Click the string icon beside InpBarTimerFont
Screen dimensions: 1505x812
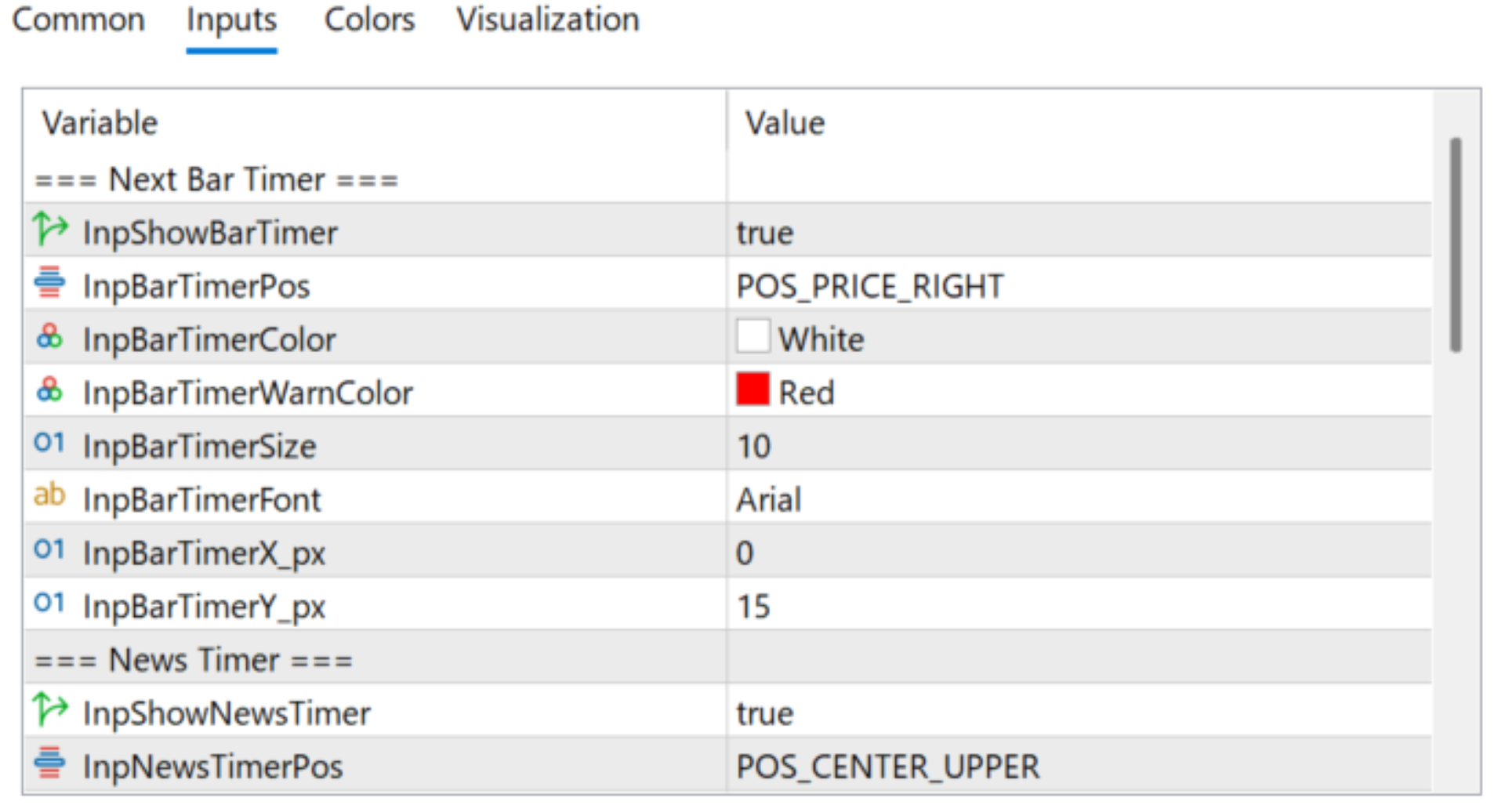pos(49,496)
